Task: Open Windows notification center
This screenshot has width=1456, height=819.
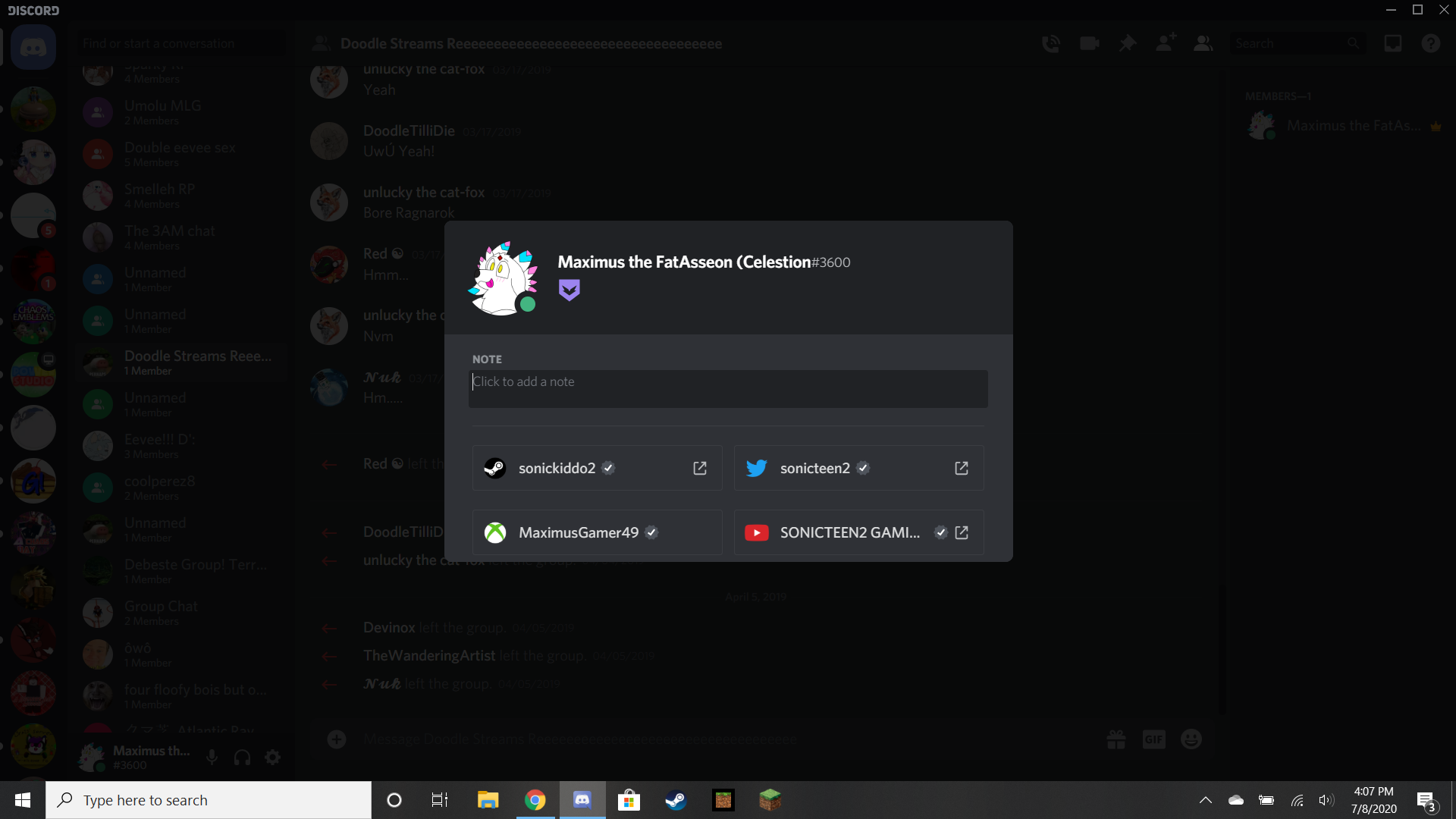Action: [1426, 801]
